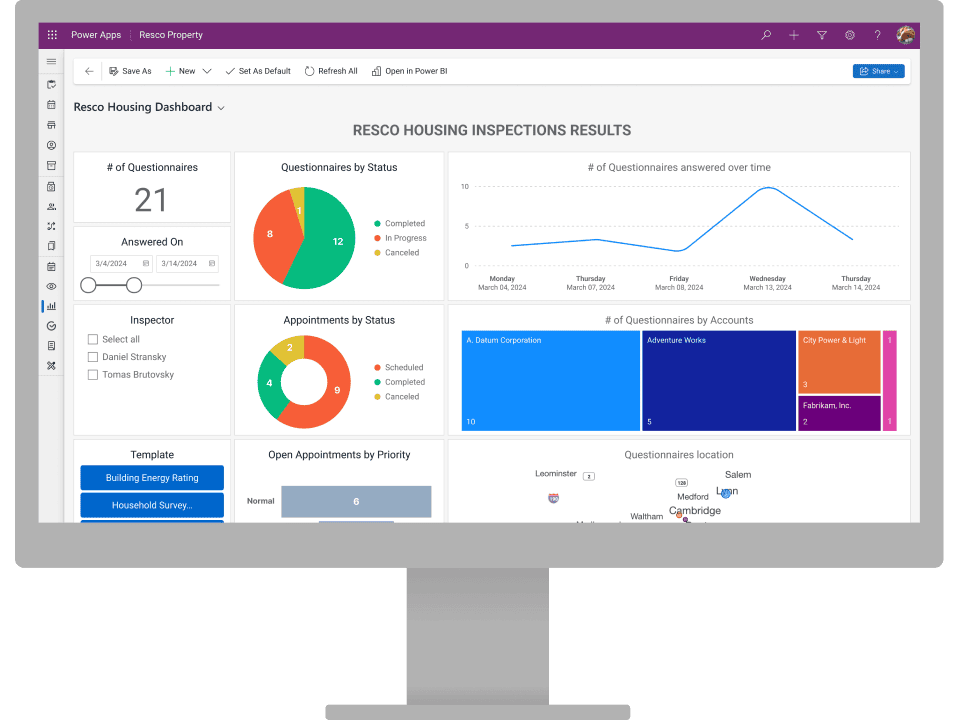Click Resco Property app name in header
Viewport: 960px width, 720px height.
pos(171,35)
